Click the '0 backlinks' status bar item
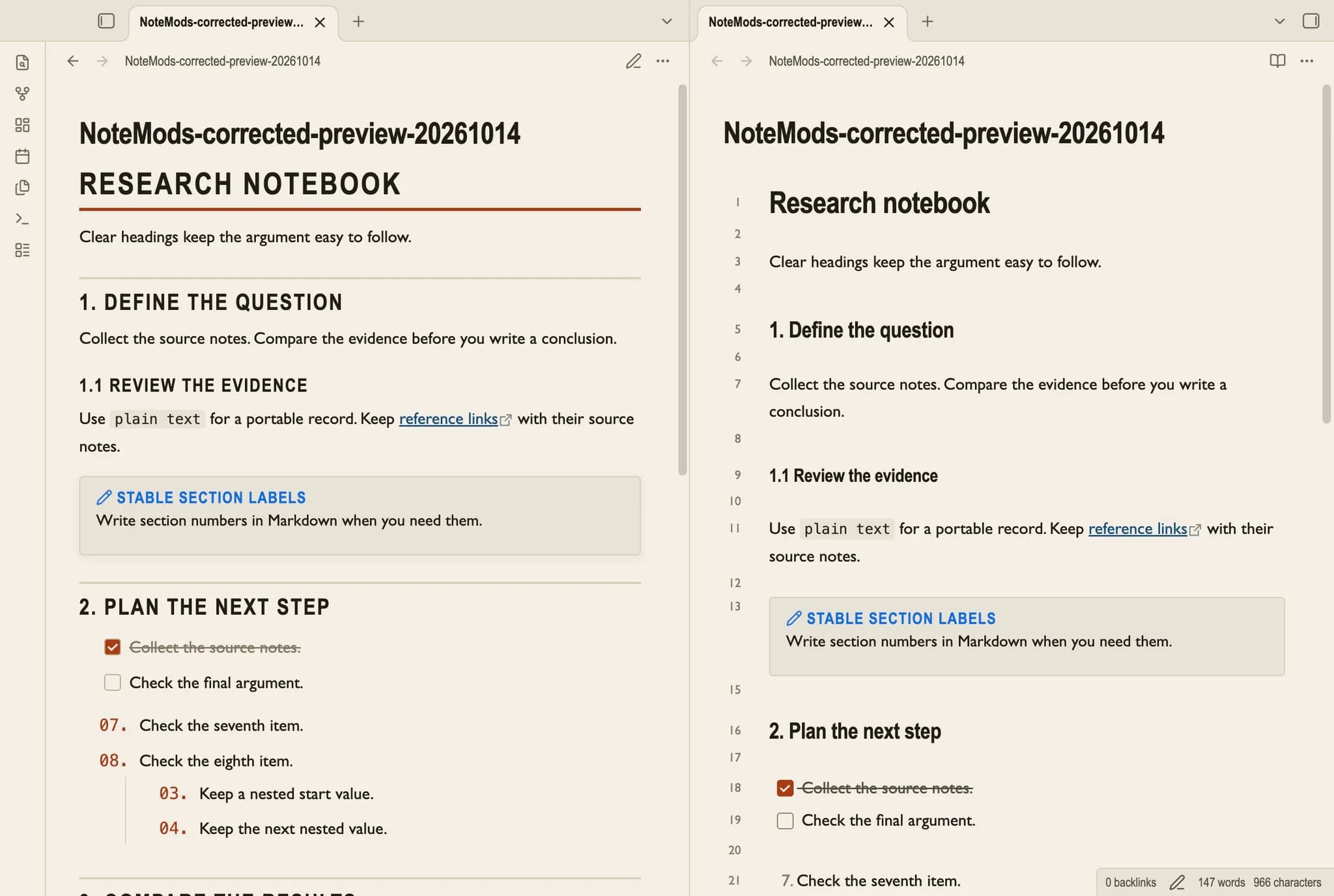This screenshot has width=1334, height=896. 1130,882
